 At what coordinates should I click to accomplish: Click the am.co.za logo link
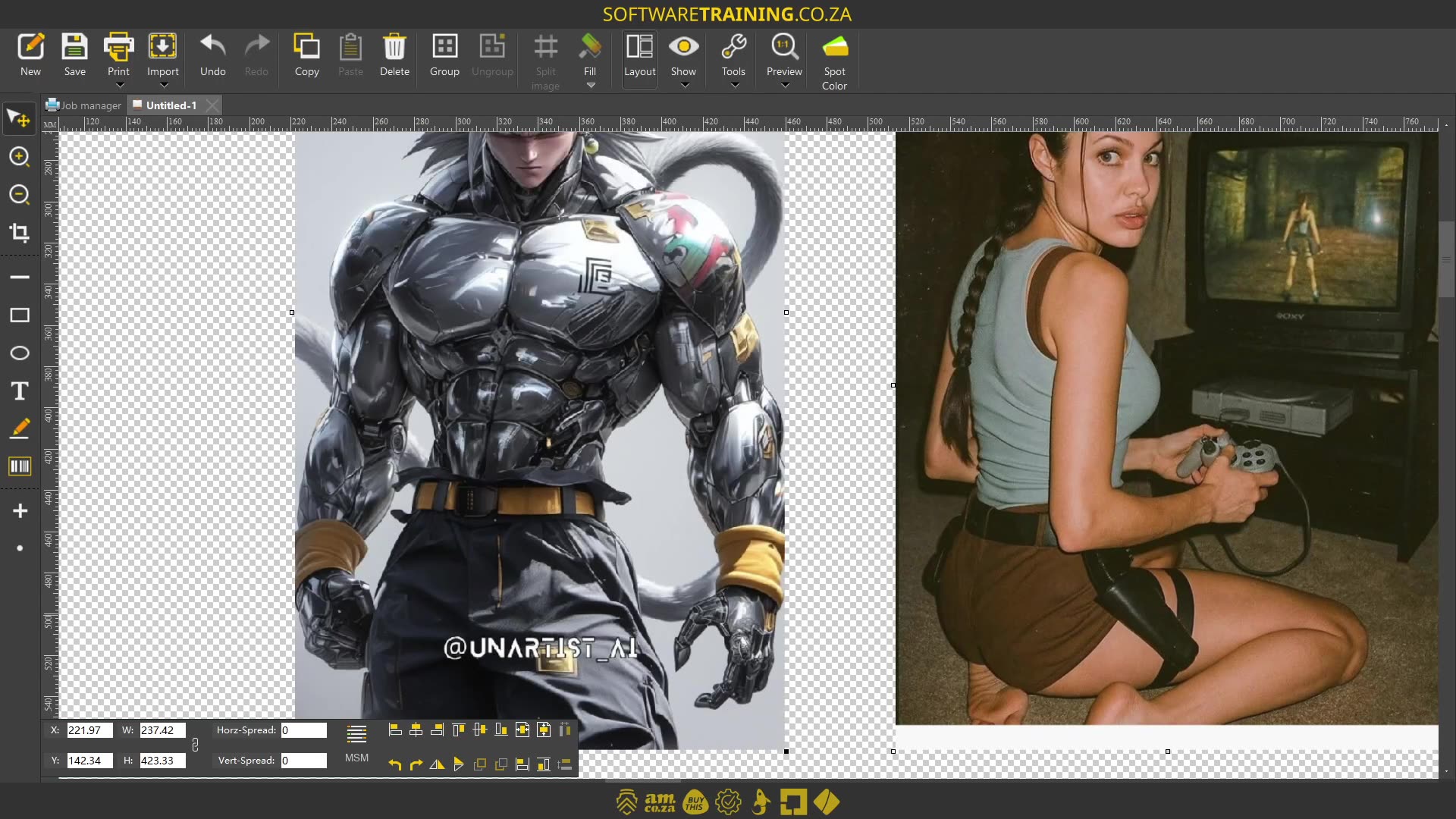(660, 802)
